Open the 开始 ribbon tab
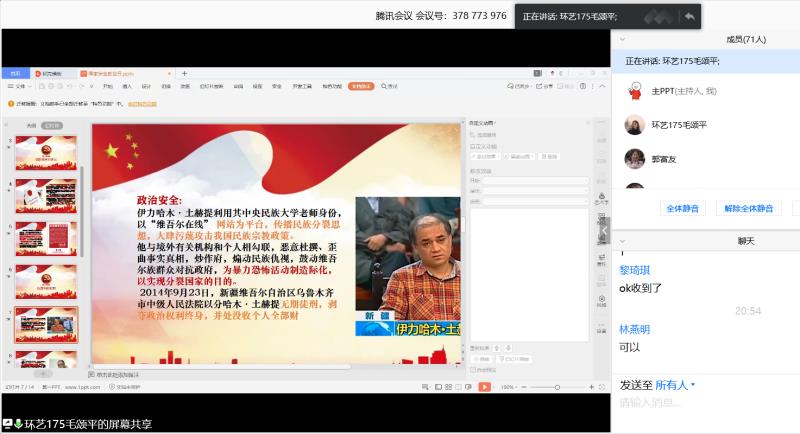This screenshot has width=800, height=434. (108, 87)
